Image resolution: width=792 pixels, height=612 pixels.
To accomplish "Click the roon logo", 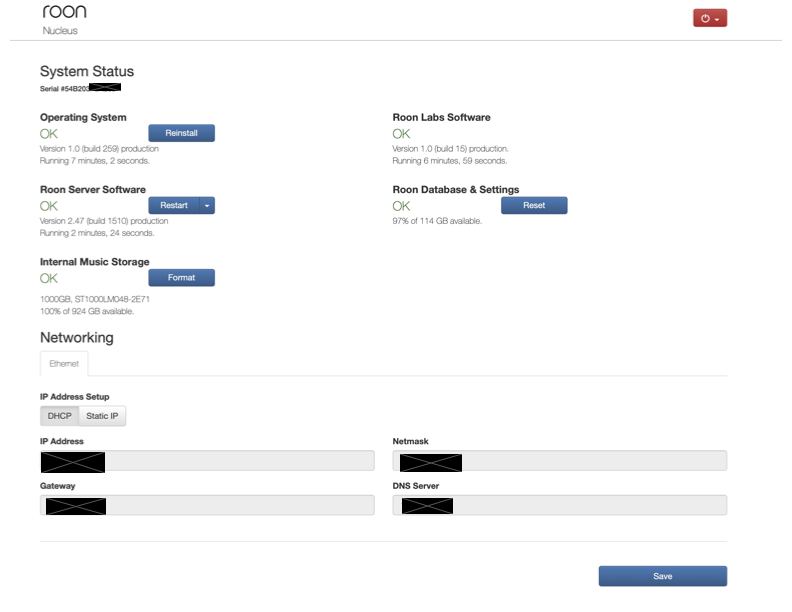I will (65, 12).
